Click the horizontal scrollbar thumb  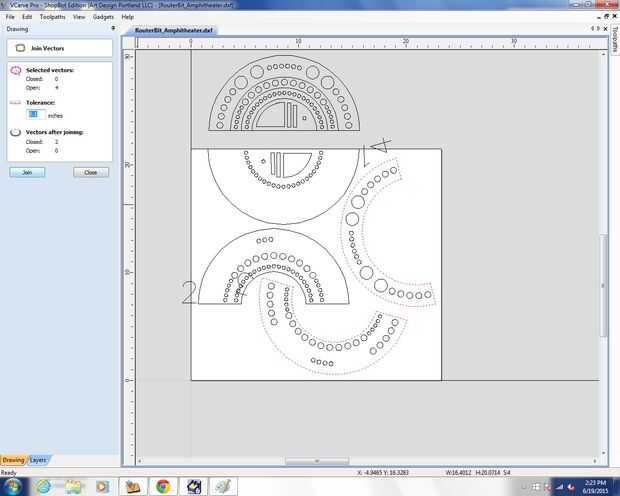pos(317,461)
